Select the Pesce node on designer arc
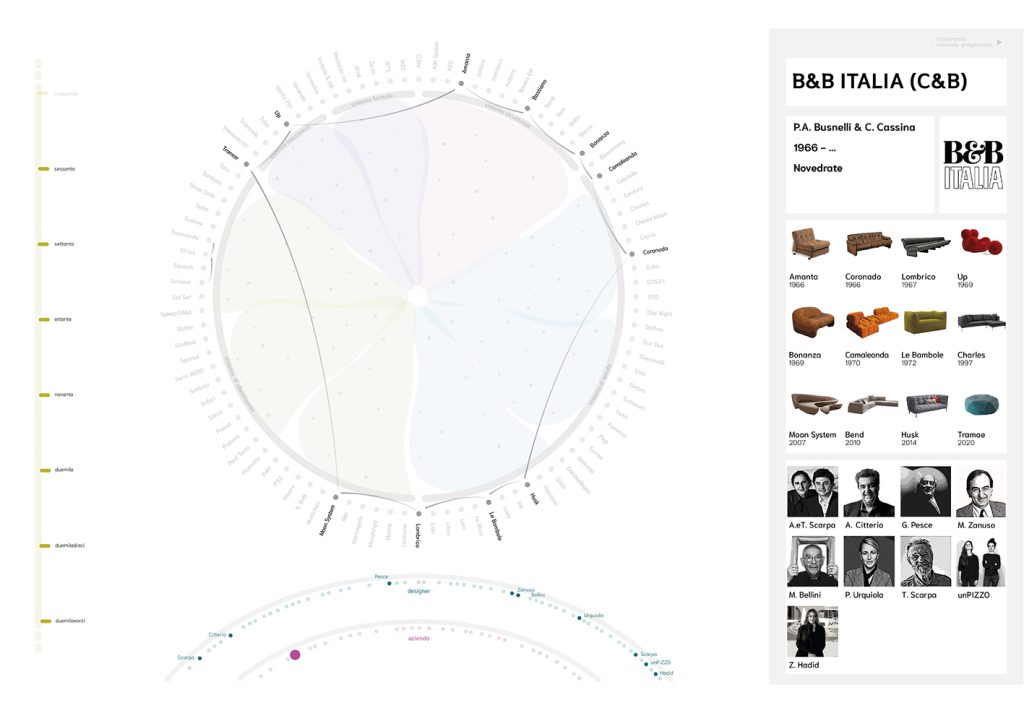 click(389, 583)
